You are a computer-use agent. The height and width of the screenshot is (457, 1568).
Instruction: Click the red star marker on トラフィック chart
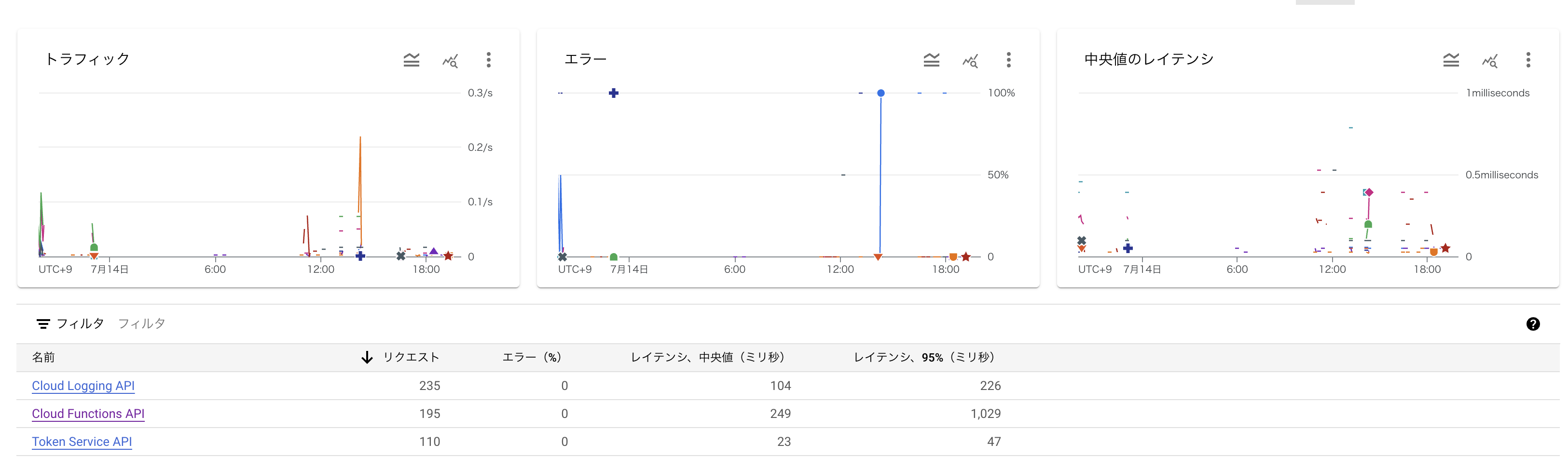[449, 256]
